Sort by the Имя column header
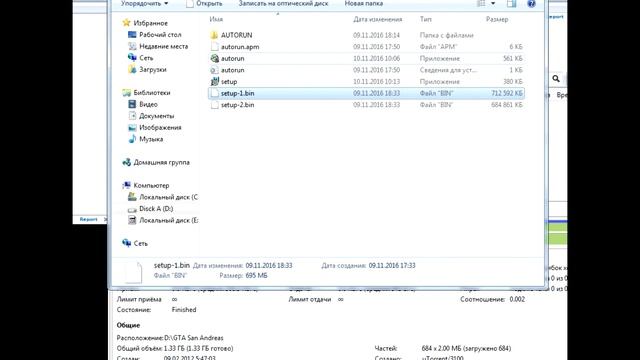This screenshot has width=640, height=360. coord(216,19)
